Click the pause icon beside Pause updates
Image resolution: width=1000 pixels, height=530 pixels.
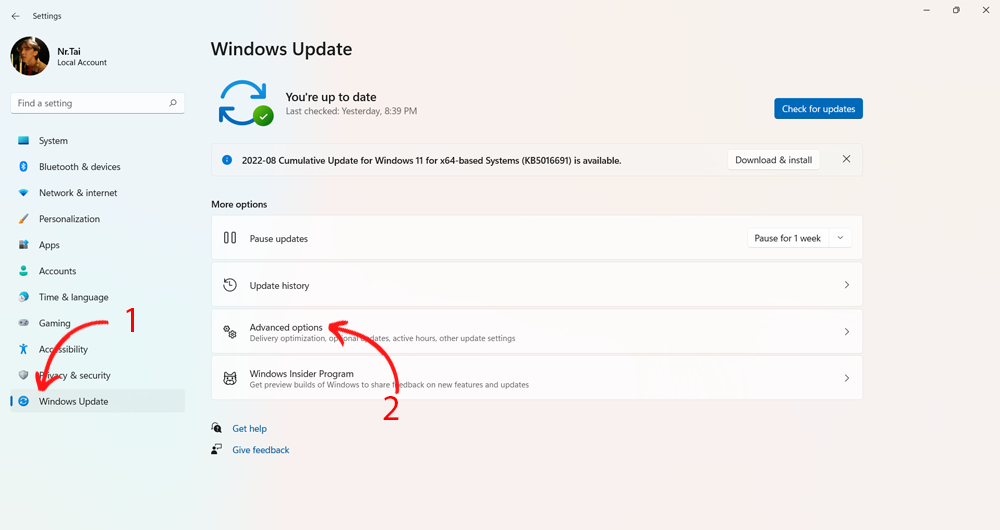click(x=230, y=238)
